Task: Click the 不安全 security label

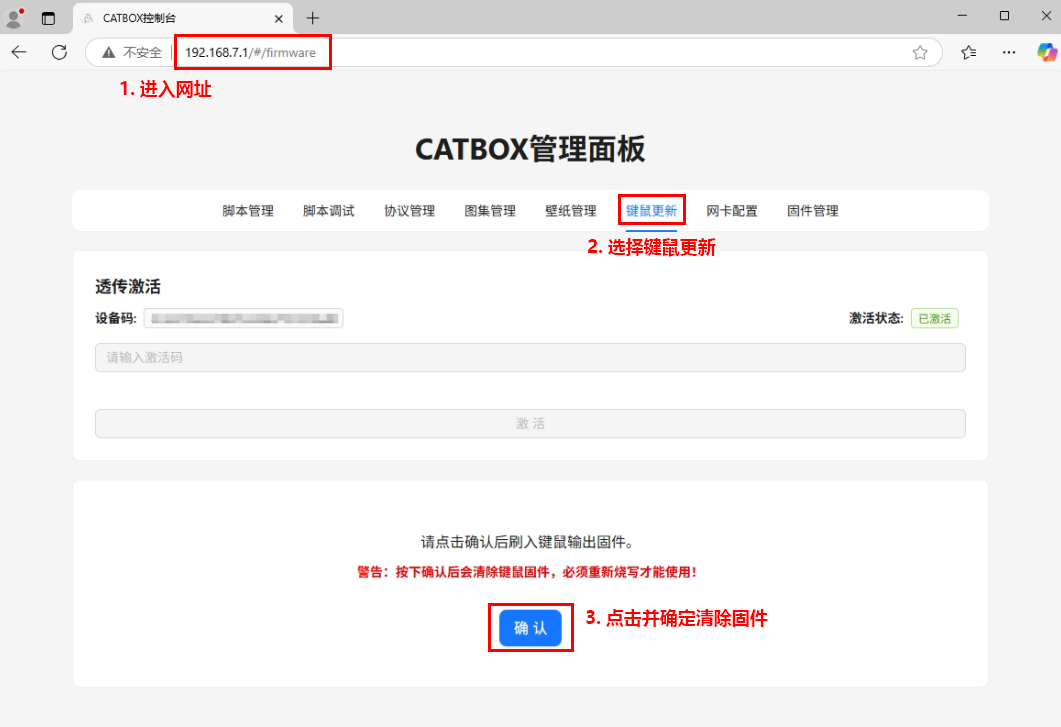Action: (x=142, y=52)
